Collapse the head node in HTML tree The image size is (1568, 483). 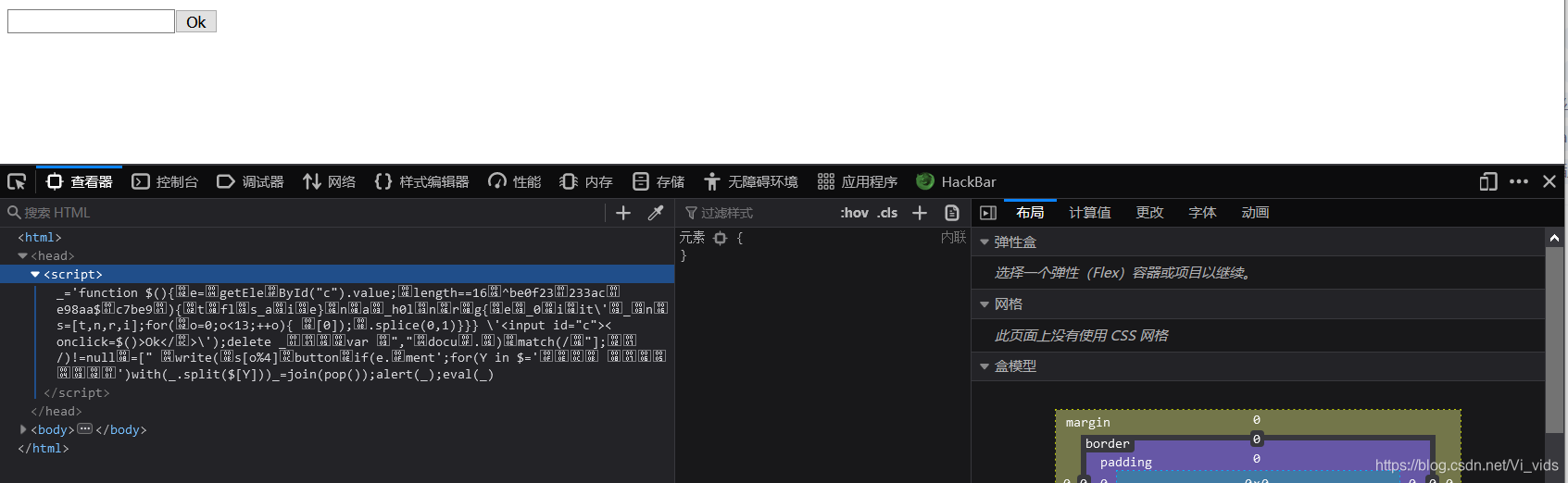pyautogui.click(x=22, y=256)
